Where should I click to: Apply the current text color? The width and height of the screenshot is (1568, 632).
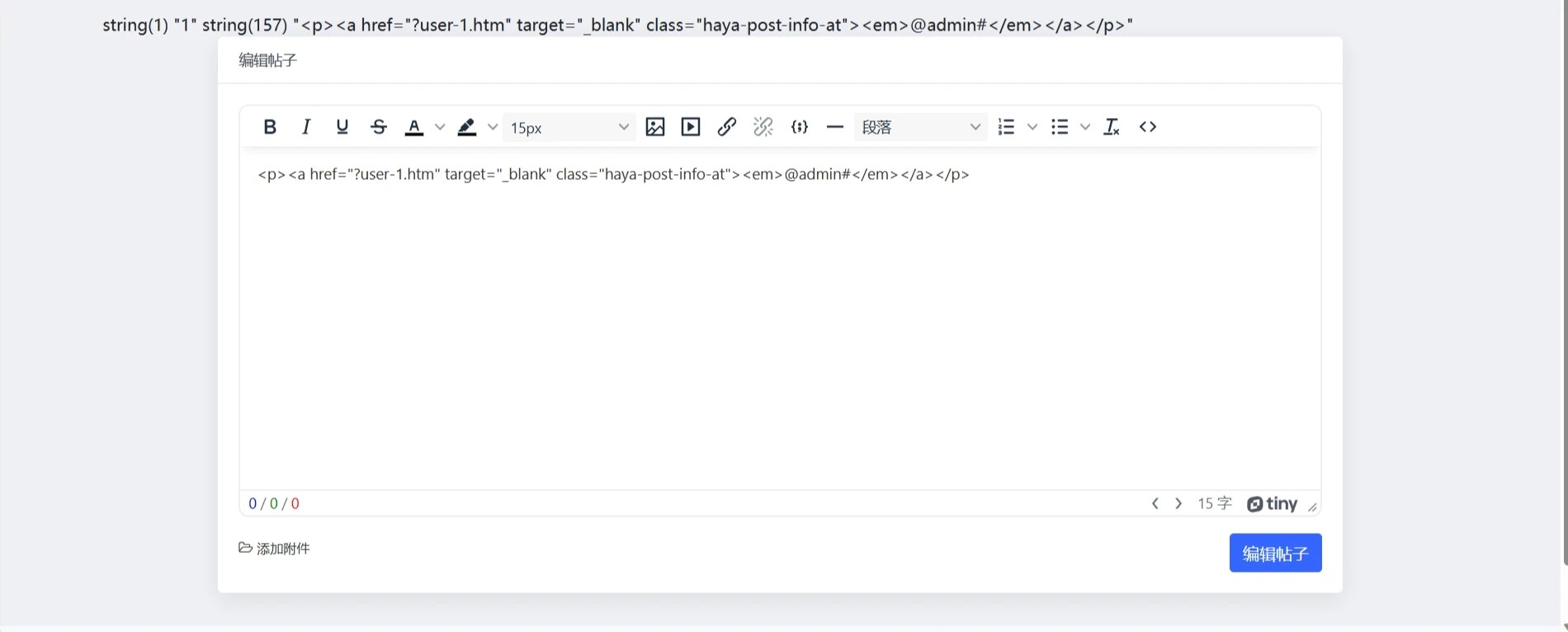point(414,127)
